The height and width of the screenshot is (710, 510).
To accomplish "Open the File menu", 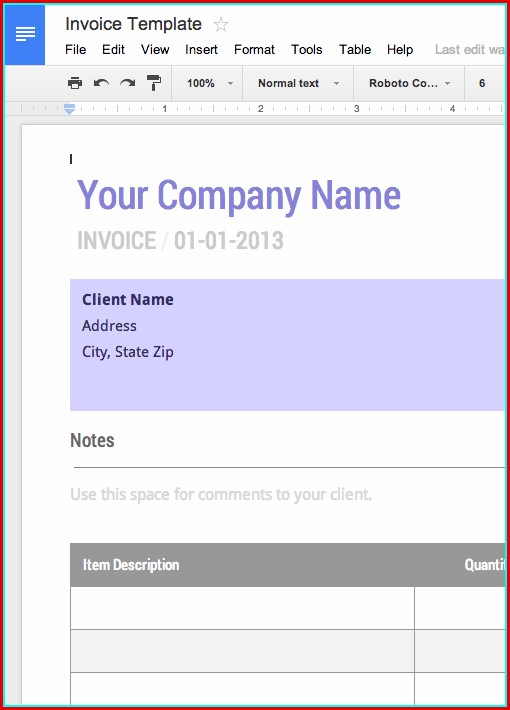I will click(76, 49).
